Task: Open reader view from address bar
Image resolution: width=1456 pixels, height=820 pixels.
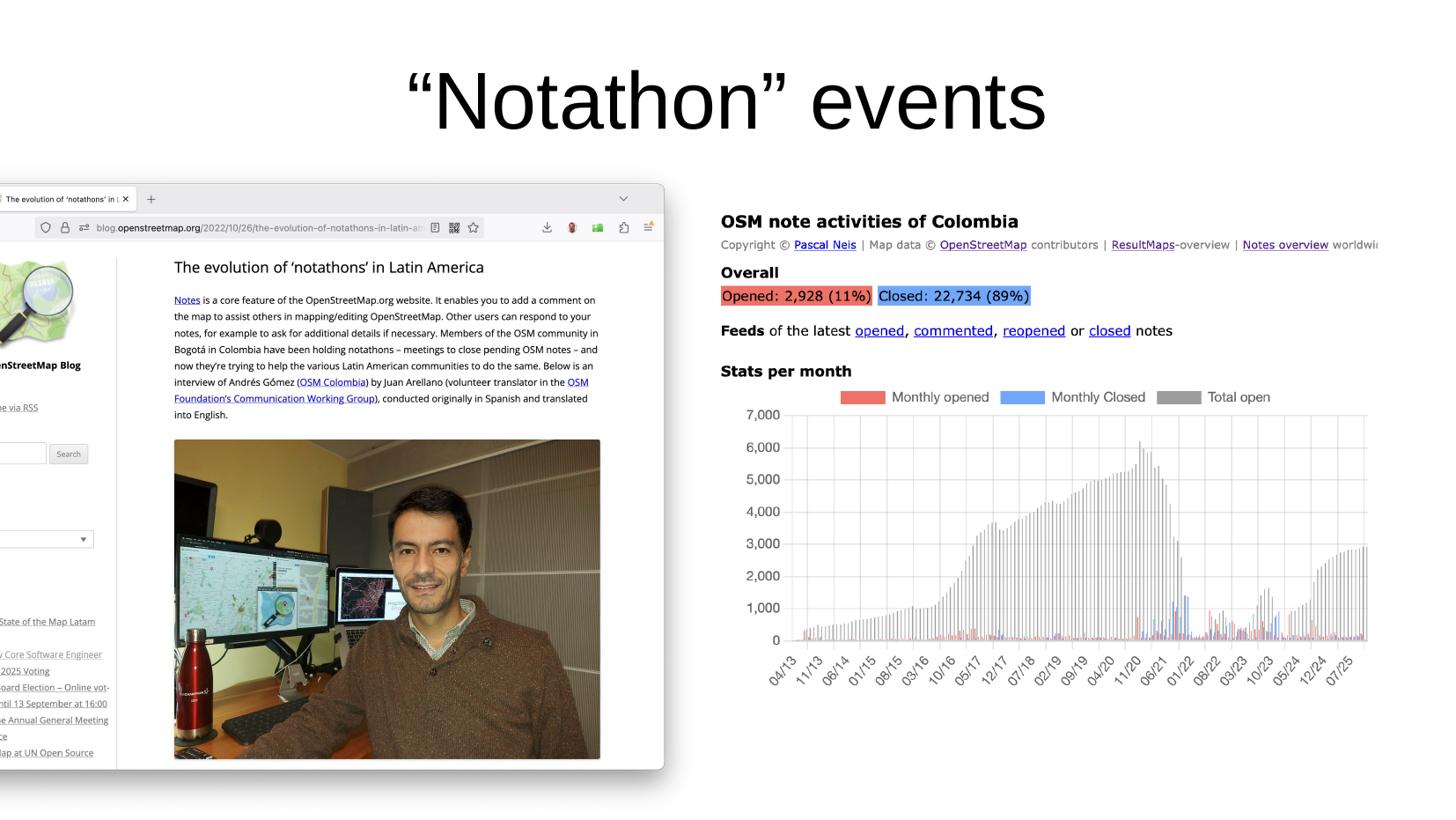Action: (x=435, y=227)
